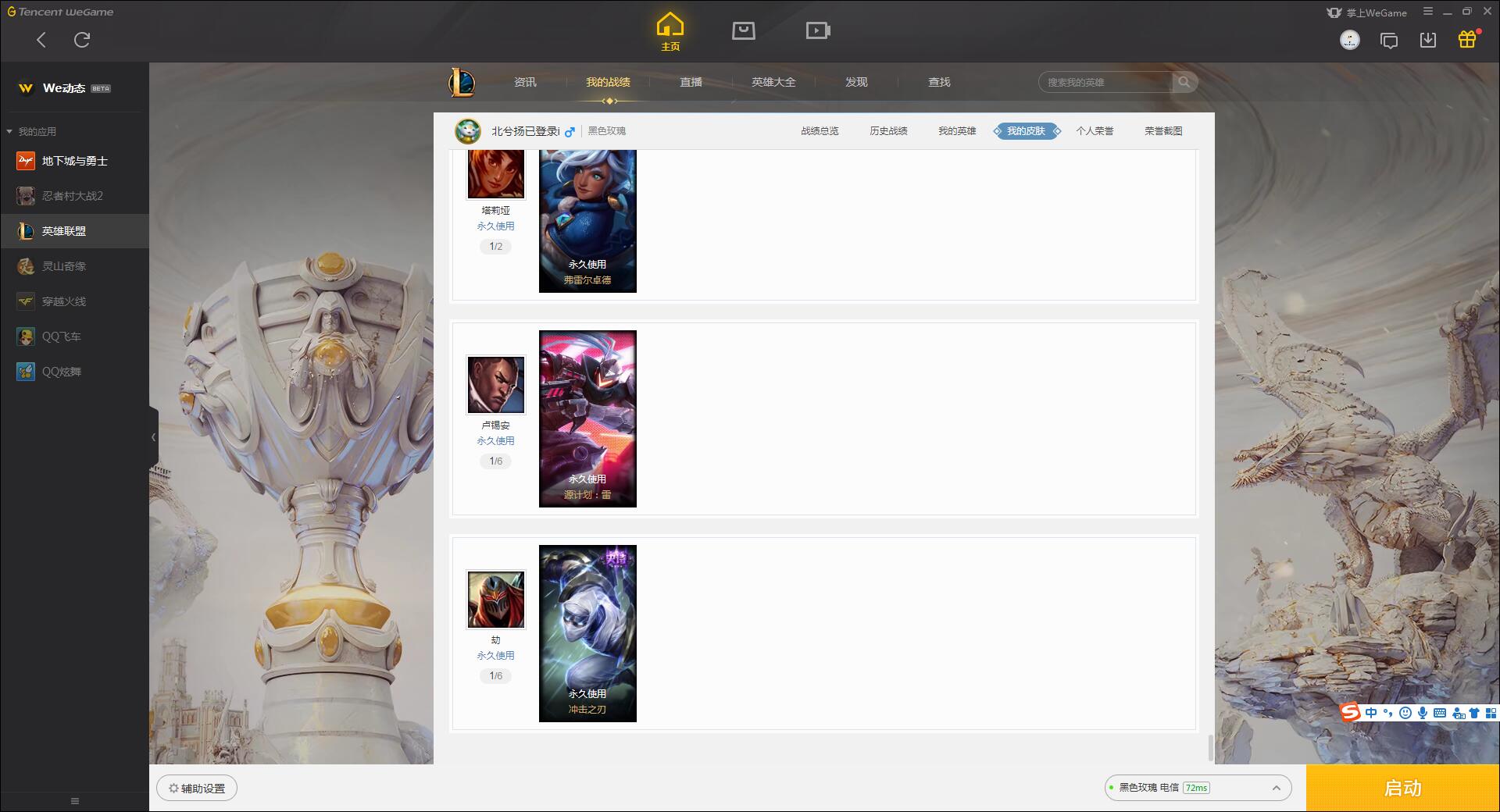
Task: Open the gift box icon
Action: (1468, 39)
